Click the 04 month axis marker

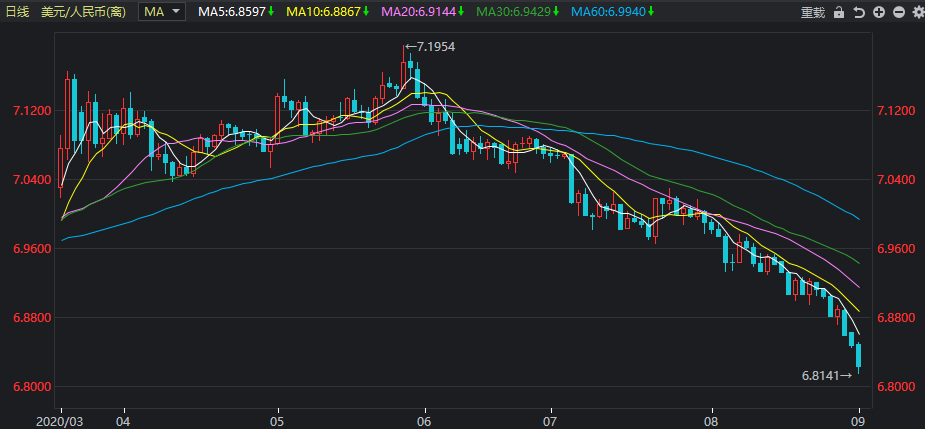click(124, 423)
